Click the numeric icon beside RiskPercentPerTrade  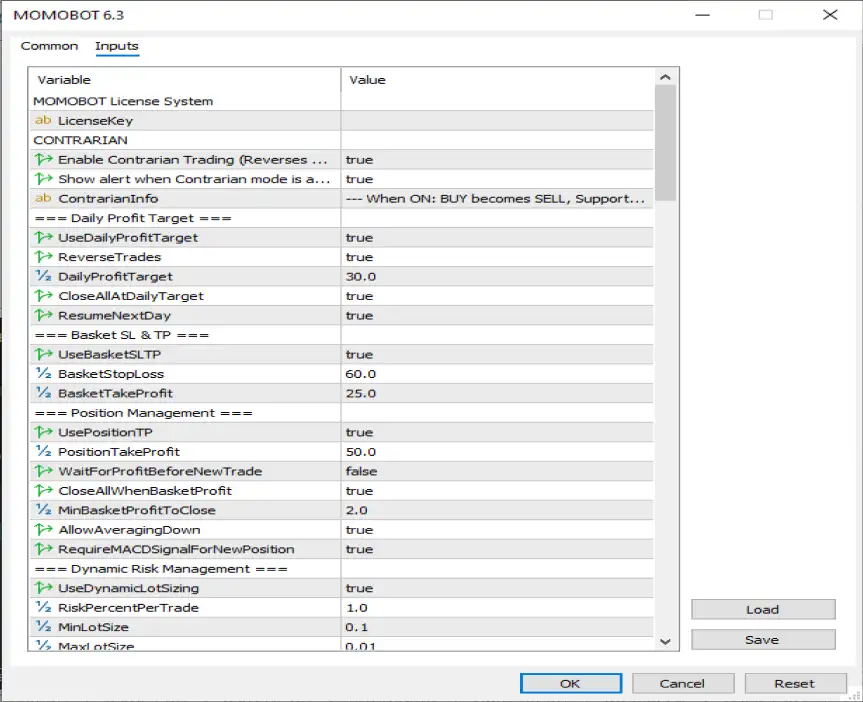(43, 608)
